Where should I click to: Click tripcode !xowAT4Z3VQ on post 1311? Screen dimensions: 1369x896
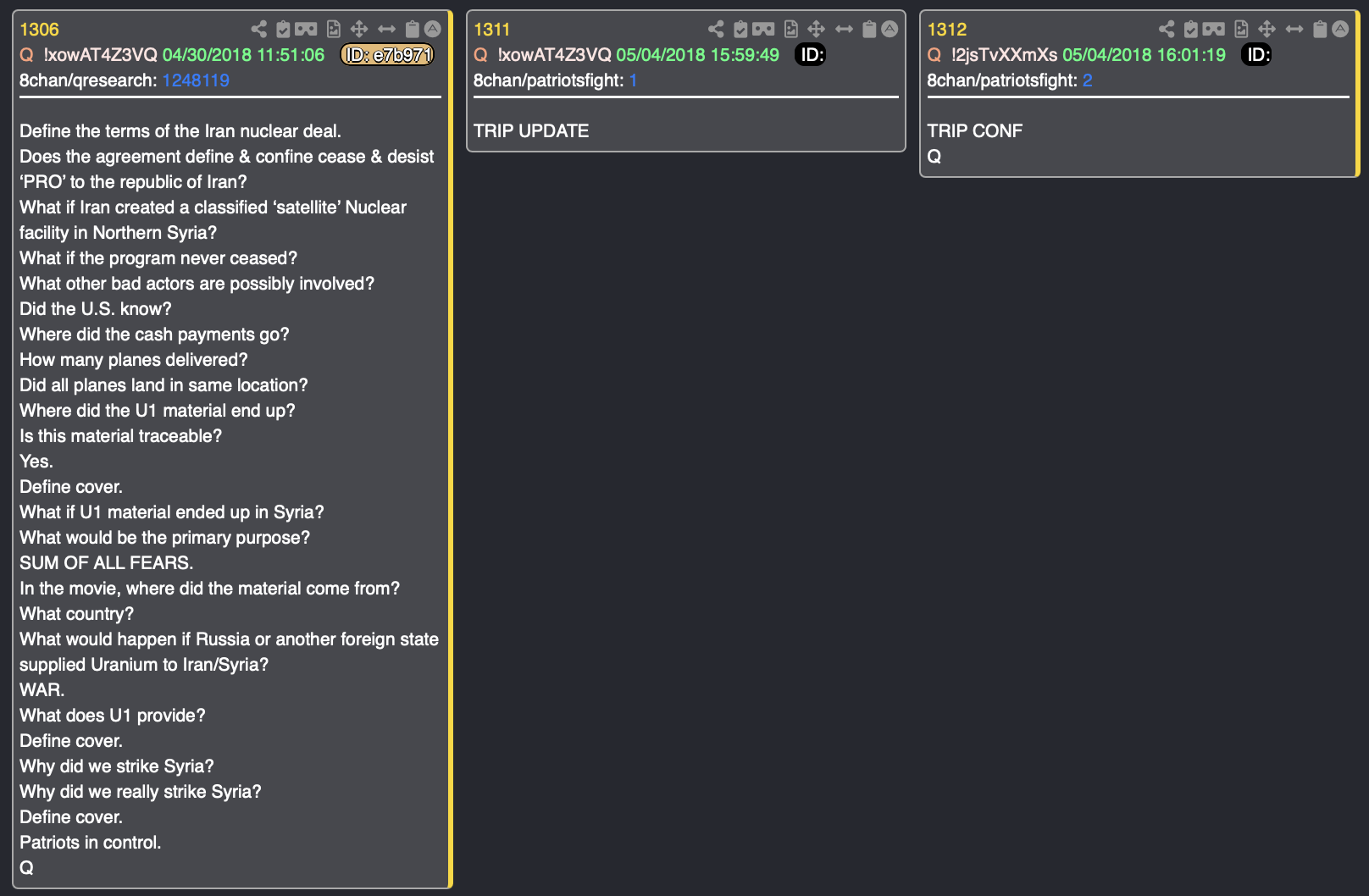[554, 55]
